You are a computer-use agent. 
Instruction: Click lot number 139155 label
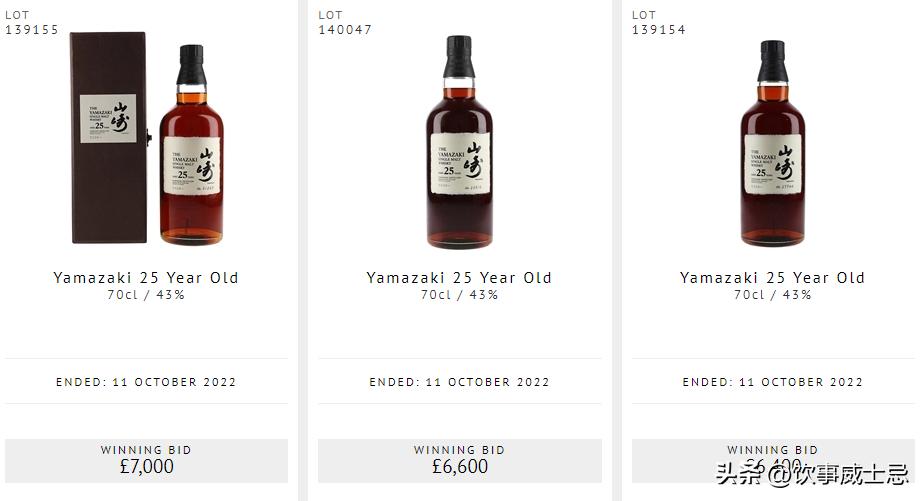tap(32, 29)
